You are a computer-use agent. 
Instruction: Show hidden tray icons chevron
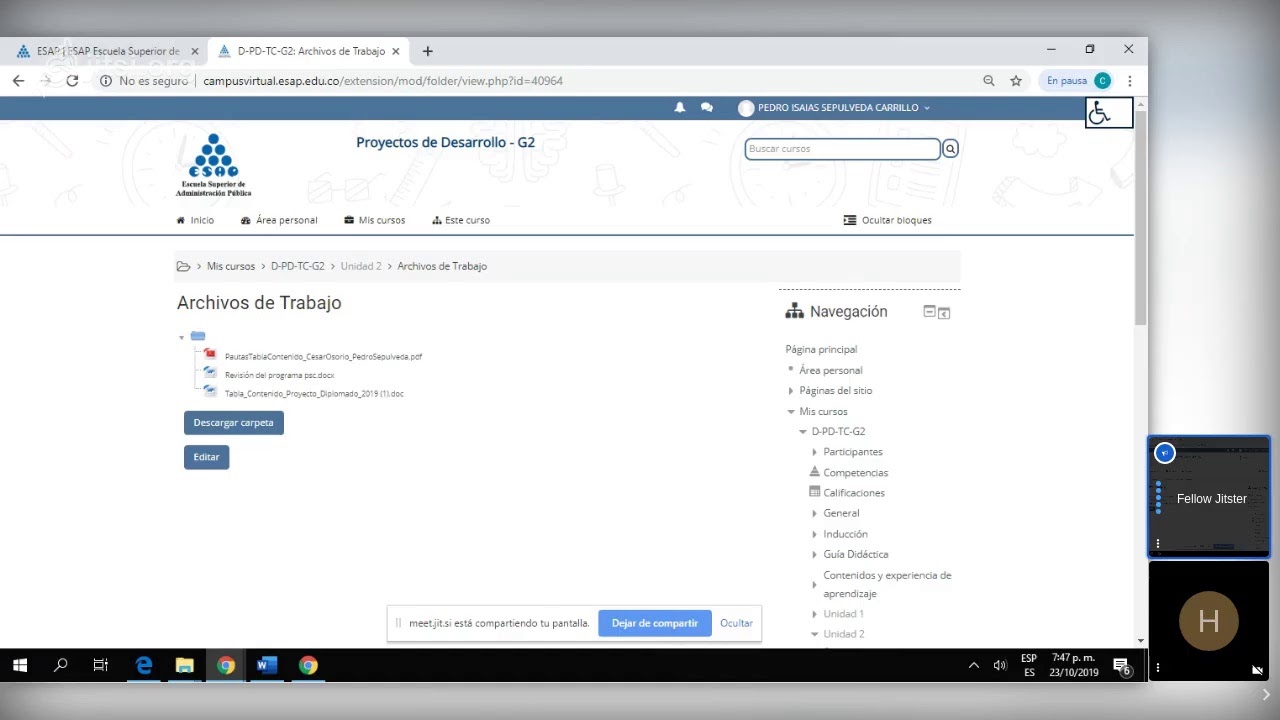pyautogui.click(x=974, y=665)
